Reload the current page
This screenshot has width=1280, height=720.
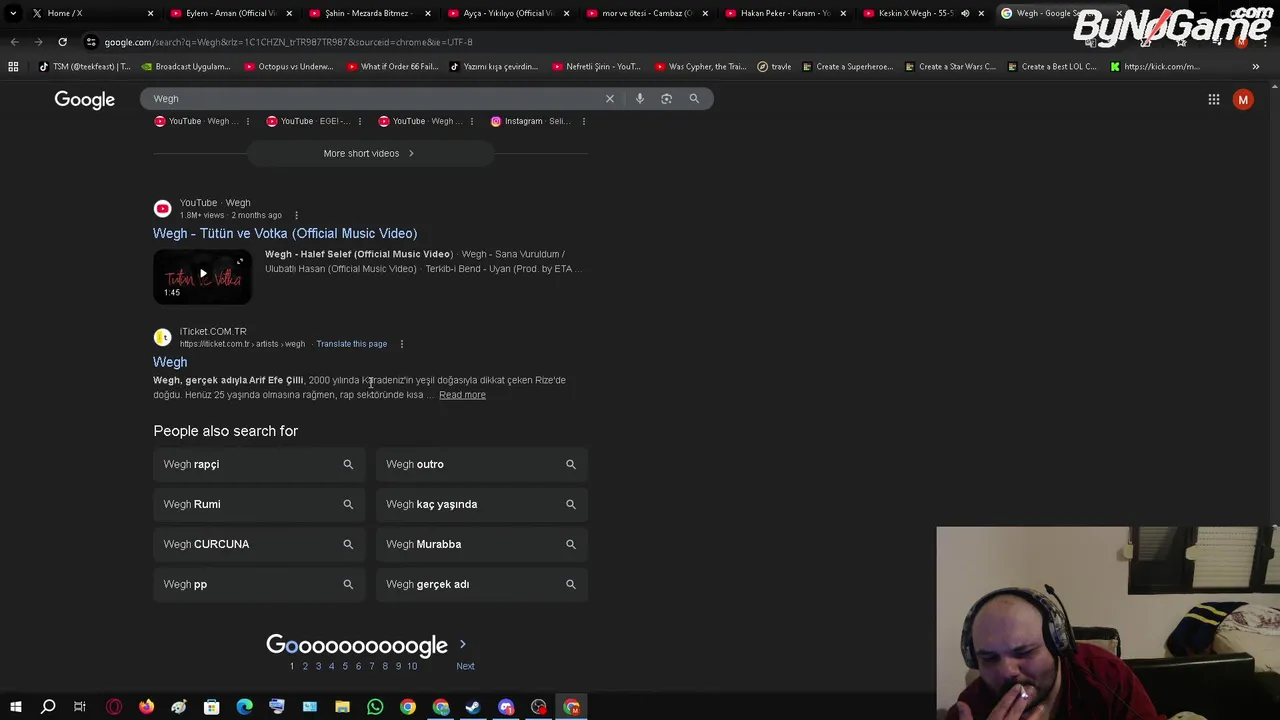coord(62,42)
